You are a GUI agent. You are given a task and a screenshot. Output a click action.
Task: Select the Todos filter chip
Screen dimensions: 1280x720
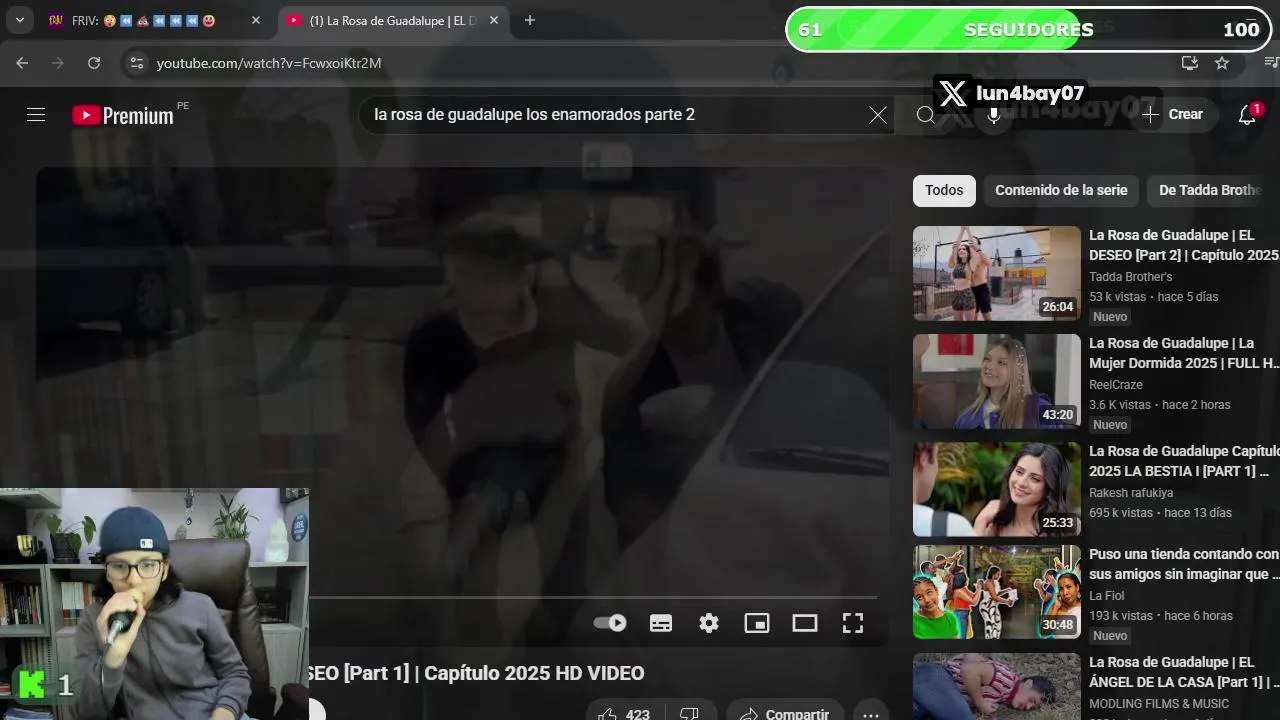click(944, 190)
